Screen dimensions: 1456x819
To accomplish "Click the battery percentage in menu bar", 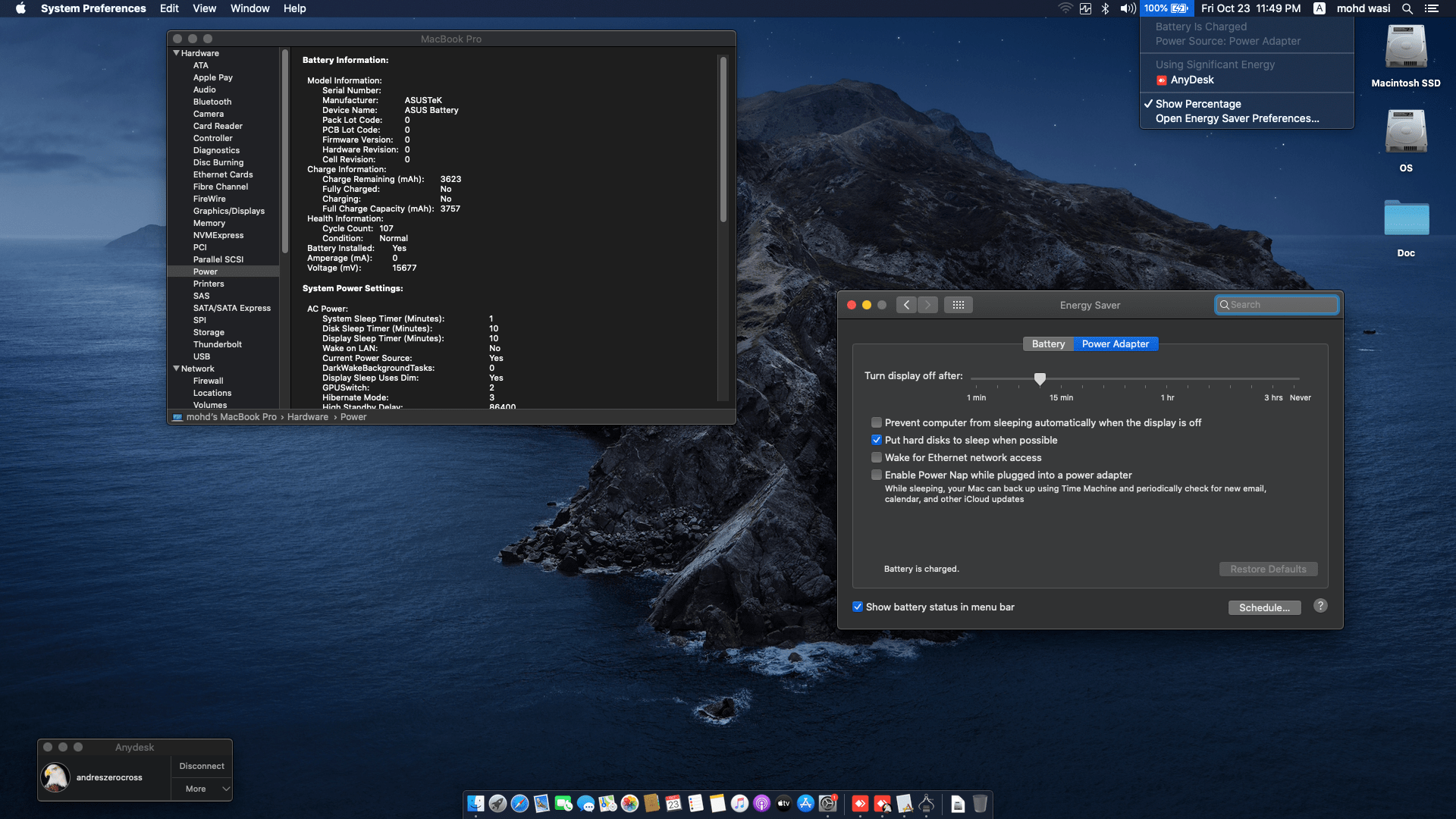I will tap(1166, 8).
